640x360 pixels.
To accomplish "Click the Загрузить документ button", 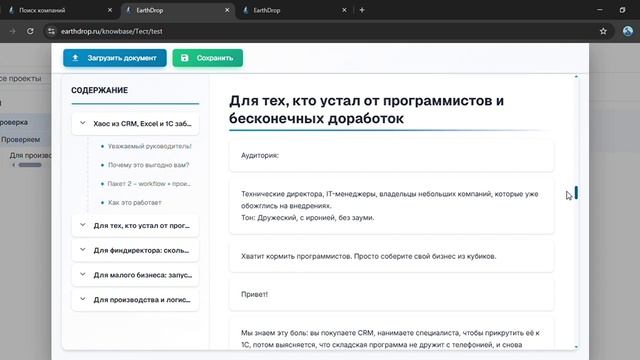I will pos(115,58).
